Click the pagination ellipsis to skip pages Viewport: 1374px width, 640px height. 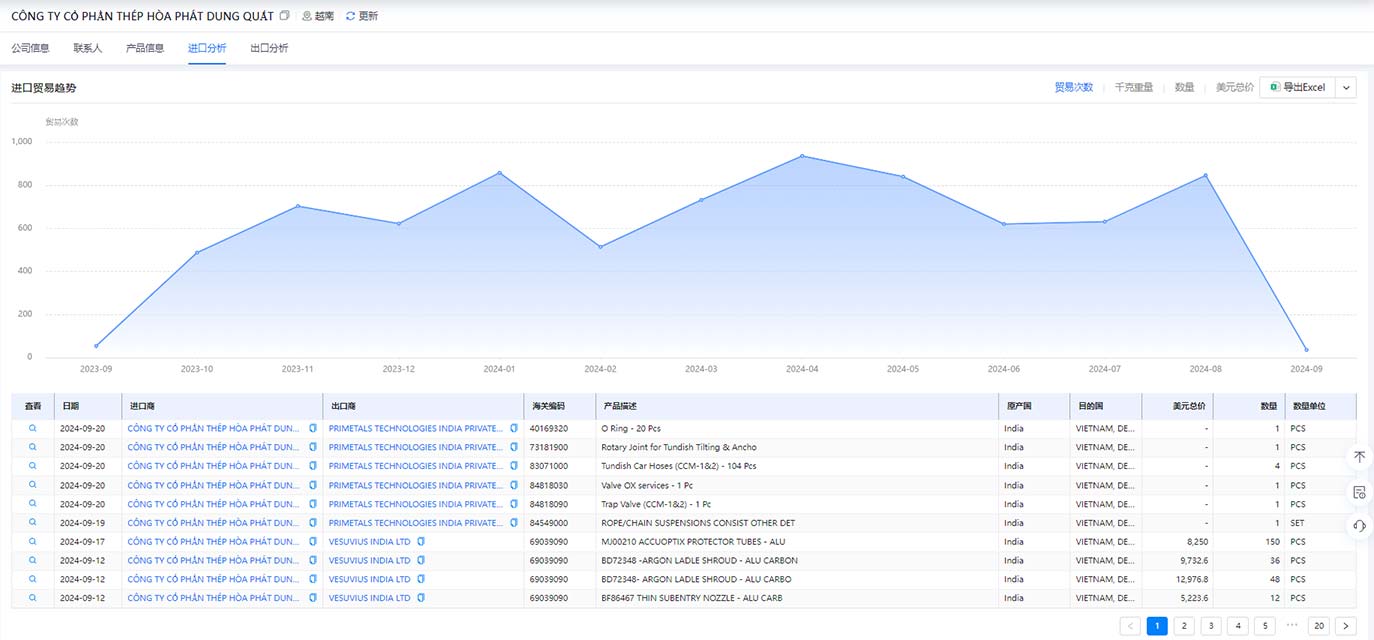[x=1292, y=626]
